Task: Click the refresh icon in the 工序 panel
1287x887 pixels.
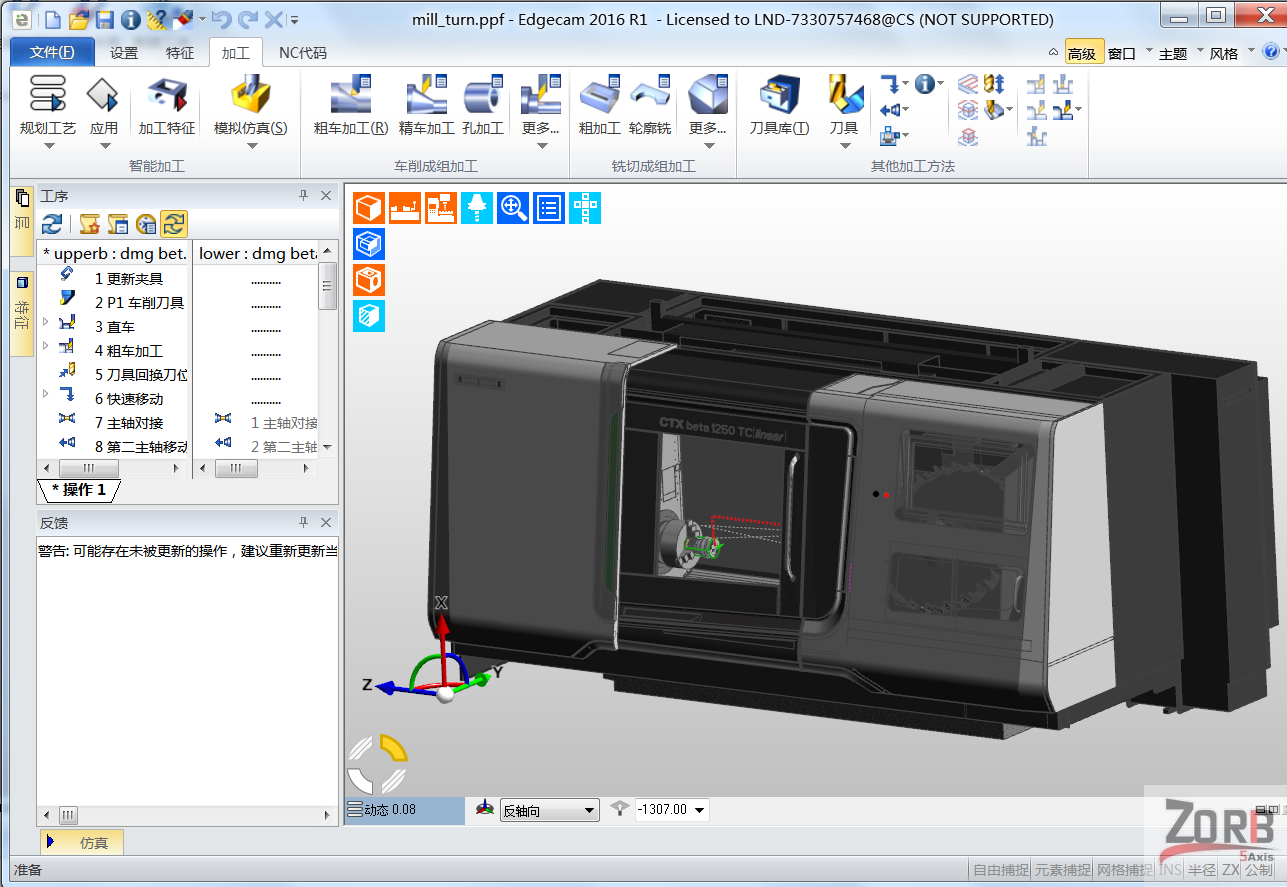Action: [x=53, y=224]
